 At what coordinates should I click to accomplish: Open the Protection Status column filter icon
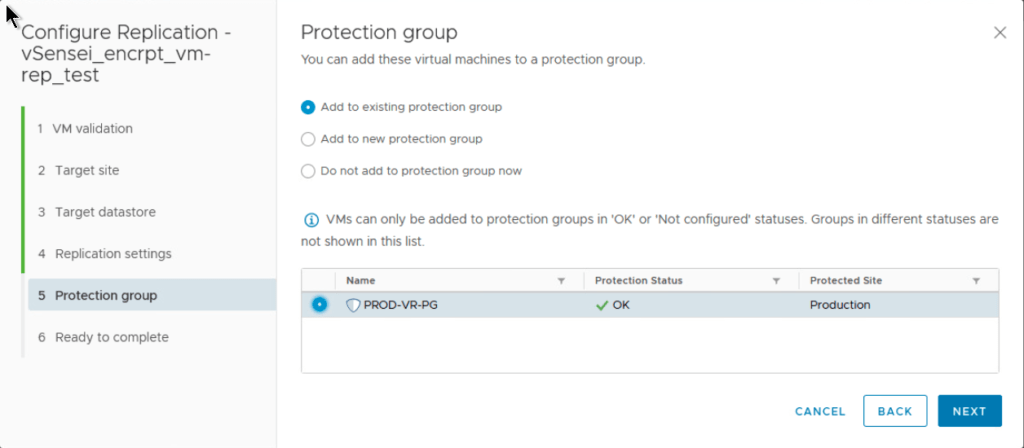[776, 281]
